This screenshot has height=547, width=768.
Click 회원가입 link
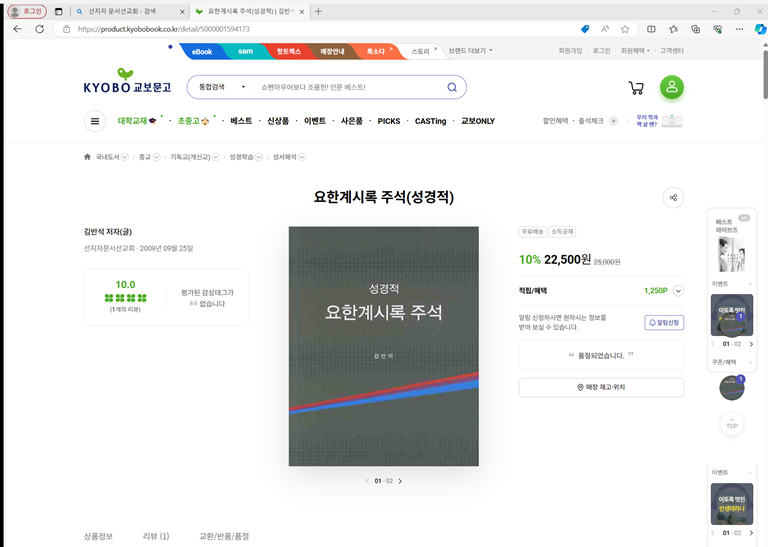coord(570,51)
